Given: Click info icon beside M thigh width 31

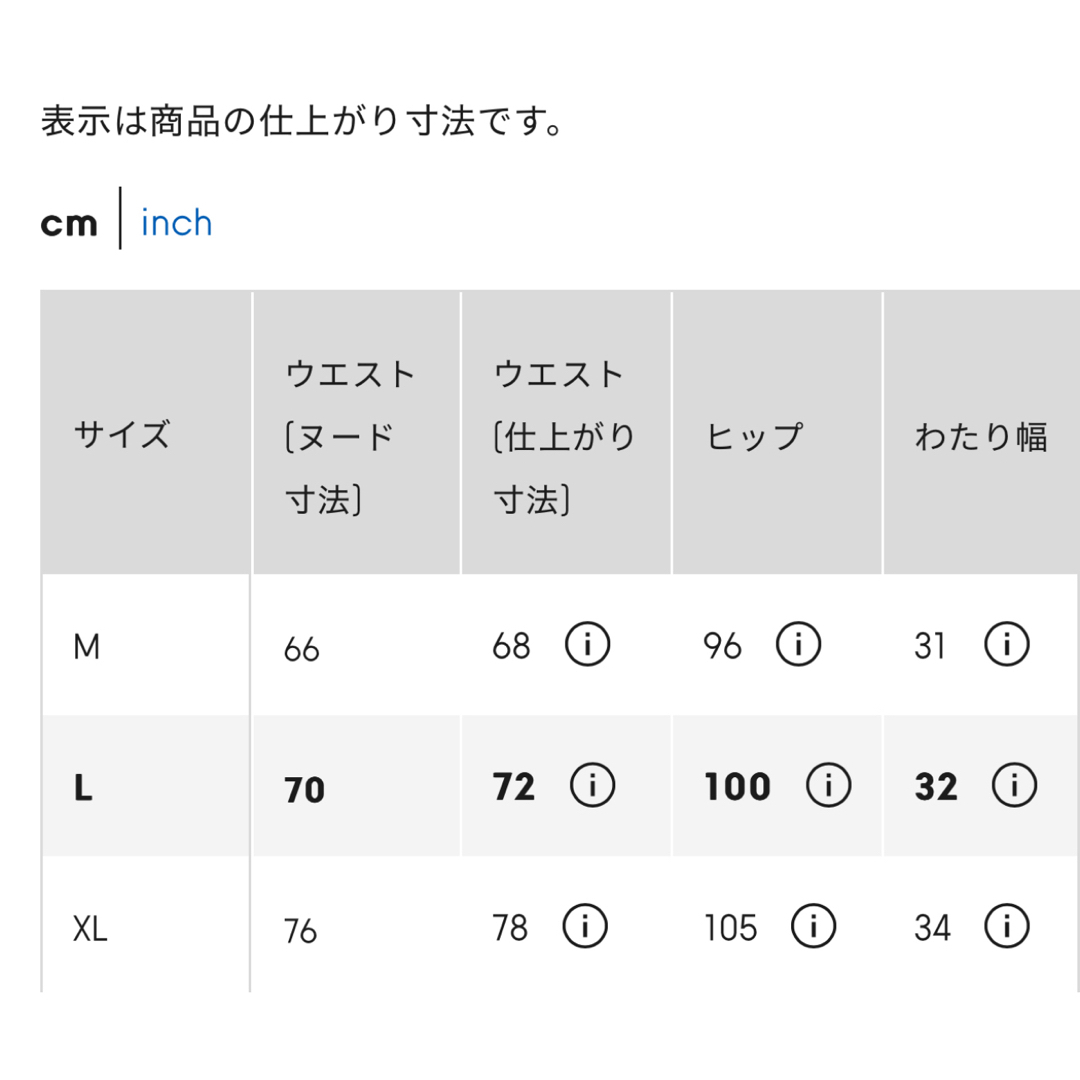Looking at the screenshot, I should [x=1006, y=644].
